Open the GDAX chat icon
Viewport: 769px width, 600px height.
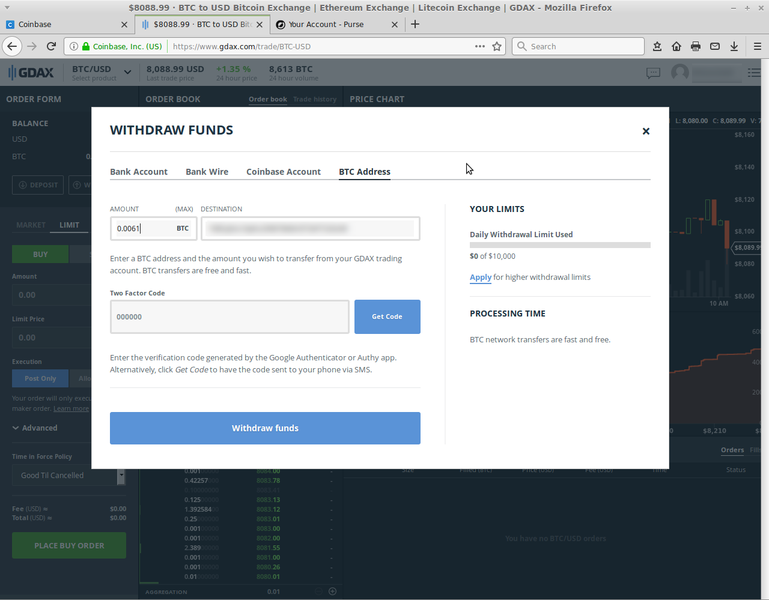[653, 73]
